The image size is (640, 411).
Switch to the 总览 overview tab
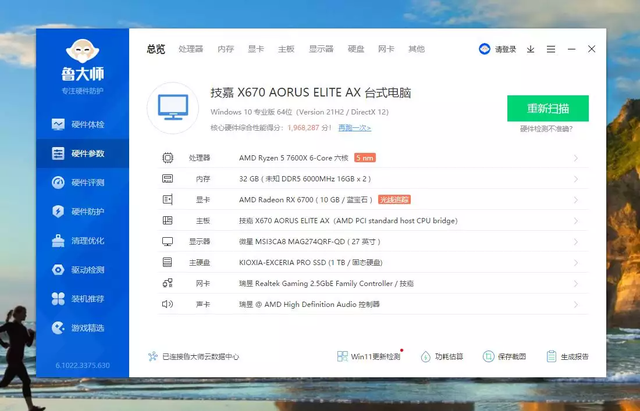click(x=156, y=49)
